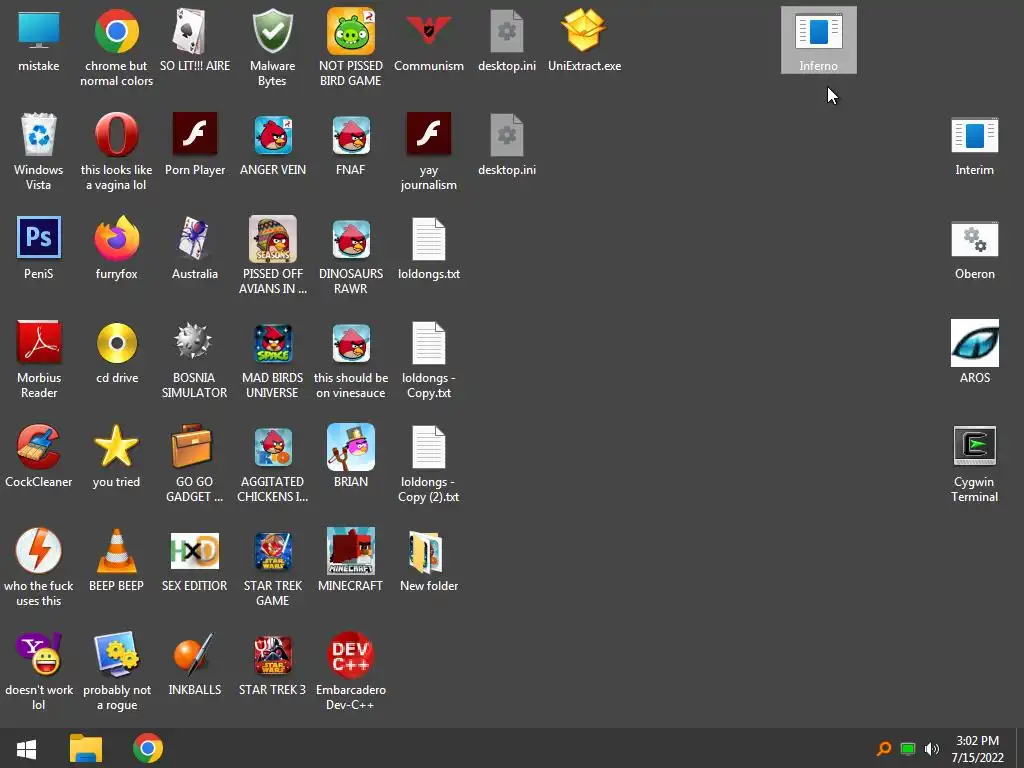
Task: Open the AROS cat-eye icon
Action: click(974, 343)
